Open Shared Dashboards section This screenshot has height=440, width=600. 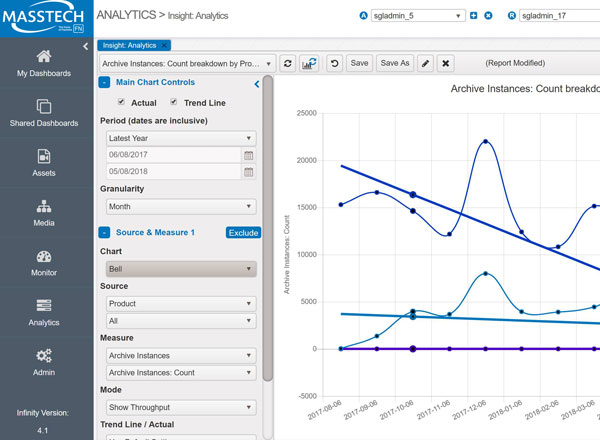pos(44,113)
